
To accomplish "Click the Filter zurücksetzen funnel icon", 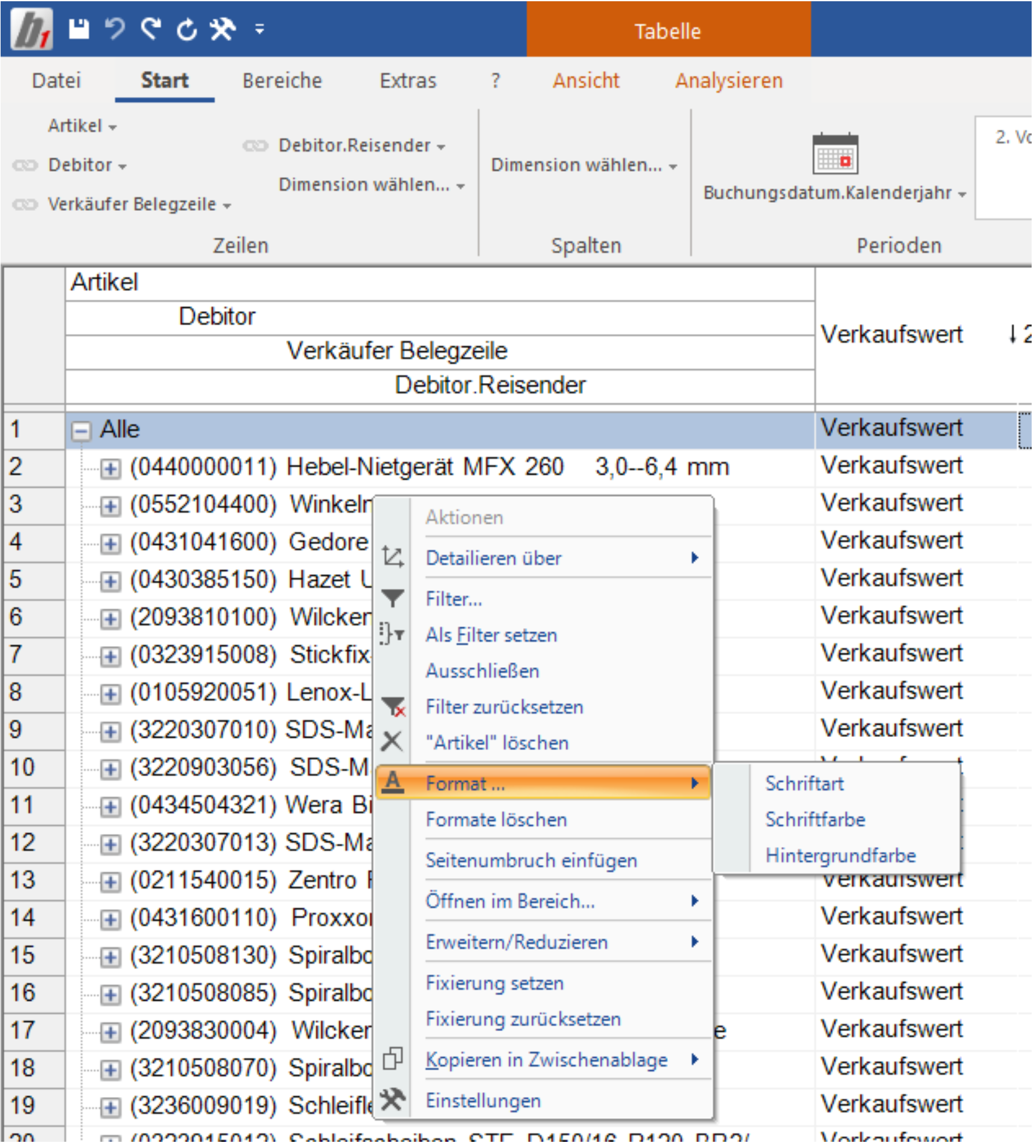I will (x=394, y=708).
